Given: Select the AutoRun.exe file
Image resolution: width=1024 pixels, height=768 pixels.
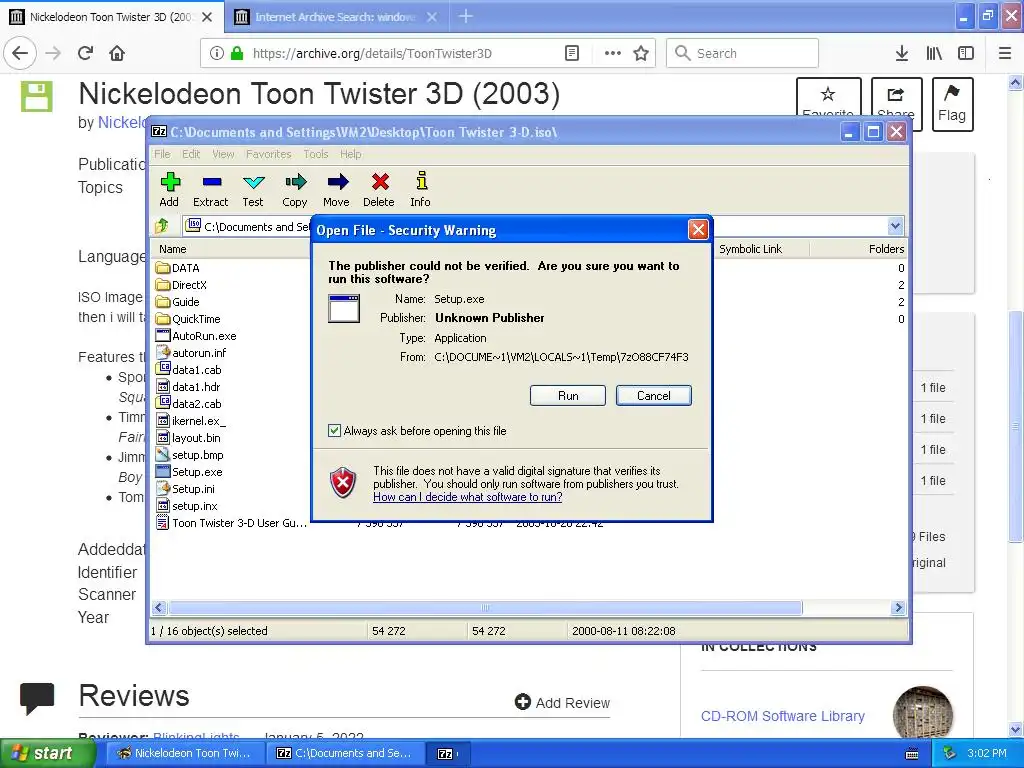Looking at the screenshot, I should click(x=196, y=336).
